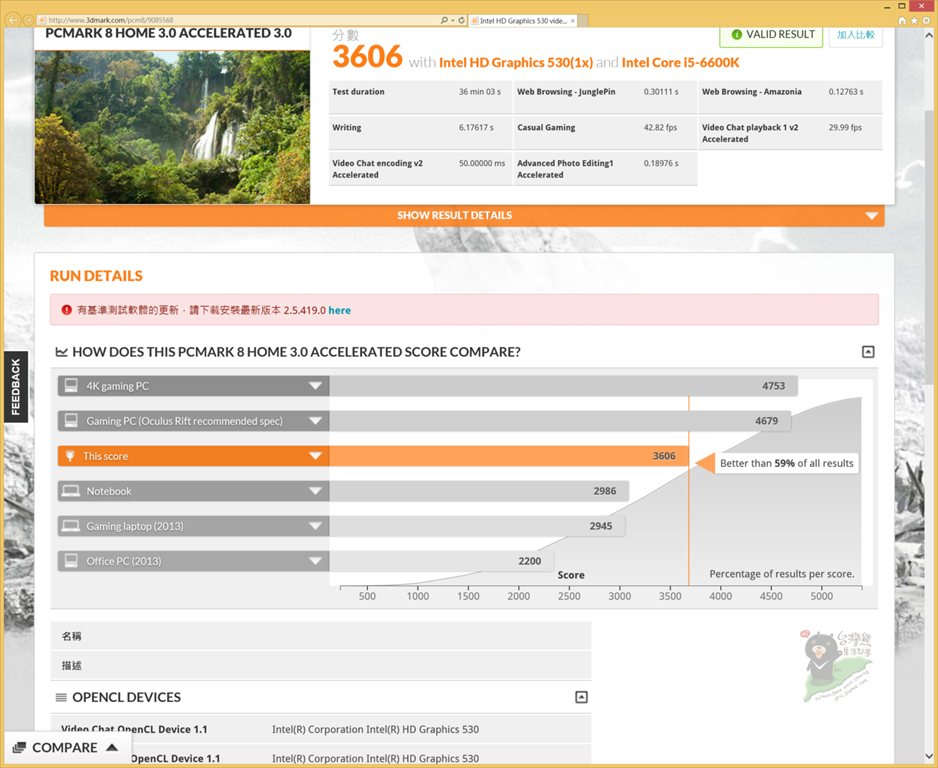The width and height of the screenshot is (938, 768).
Task: Click the red warning icon in update notice
Action: pyautogui.click(x=66, y=310)
